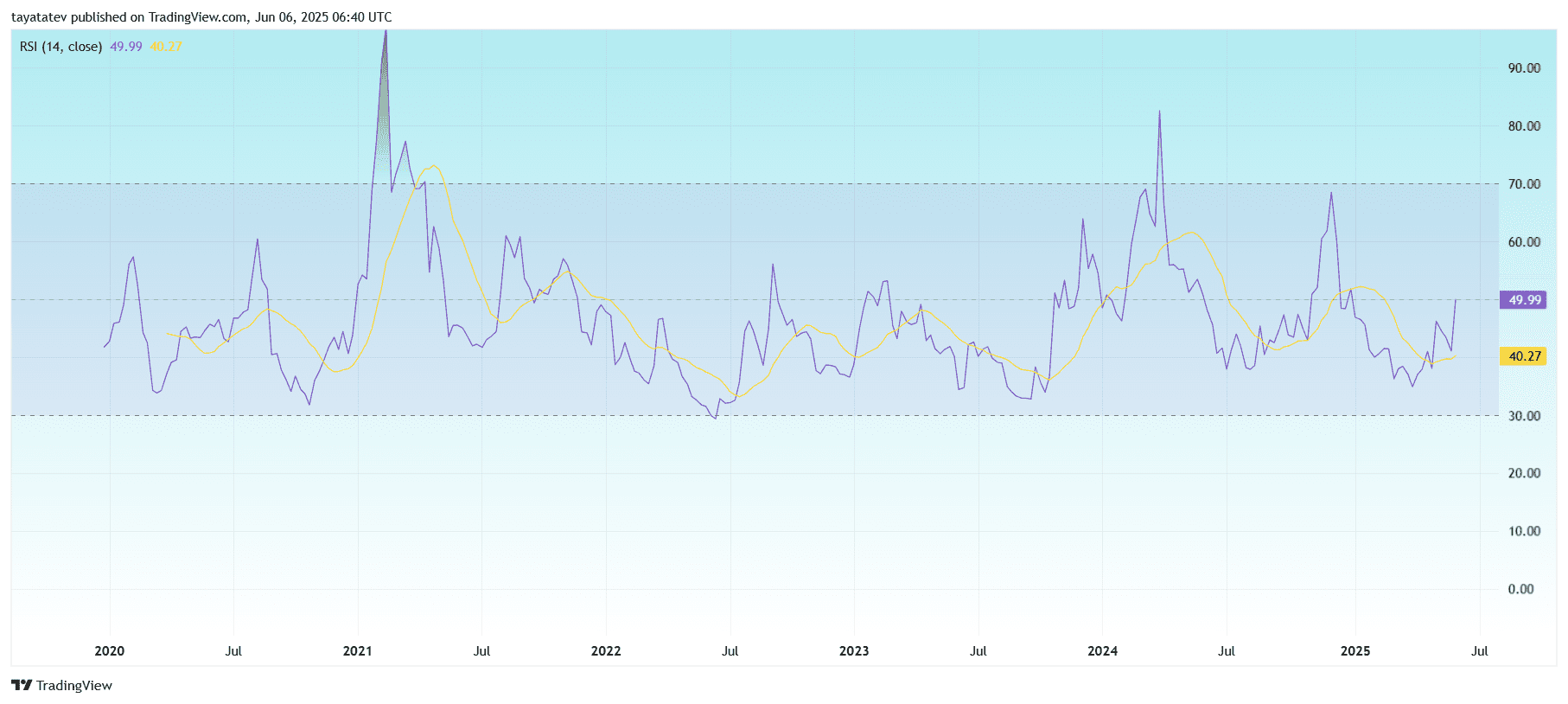Click the 90.00 axis label
The height and width of the screenshot is (704, 1568).
pos(1524,68)
